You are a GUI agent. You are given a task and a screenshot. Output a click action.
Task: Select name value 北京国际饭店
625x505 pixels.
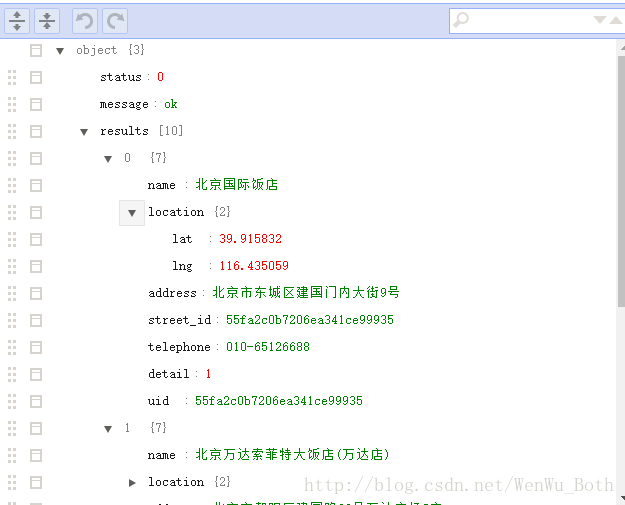coord(236,185)
